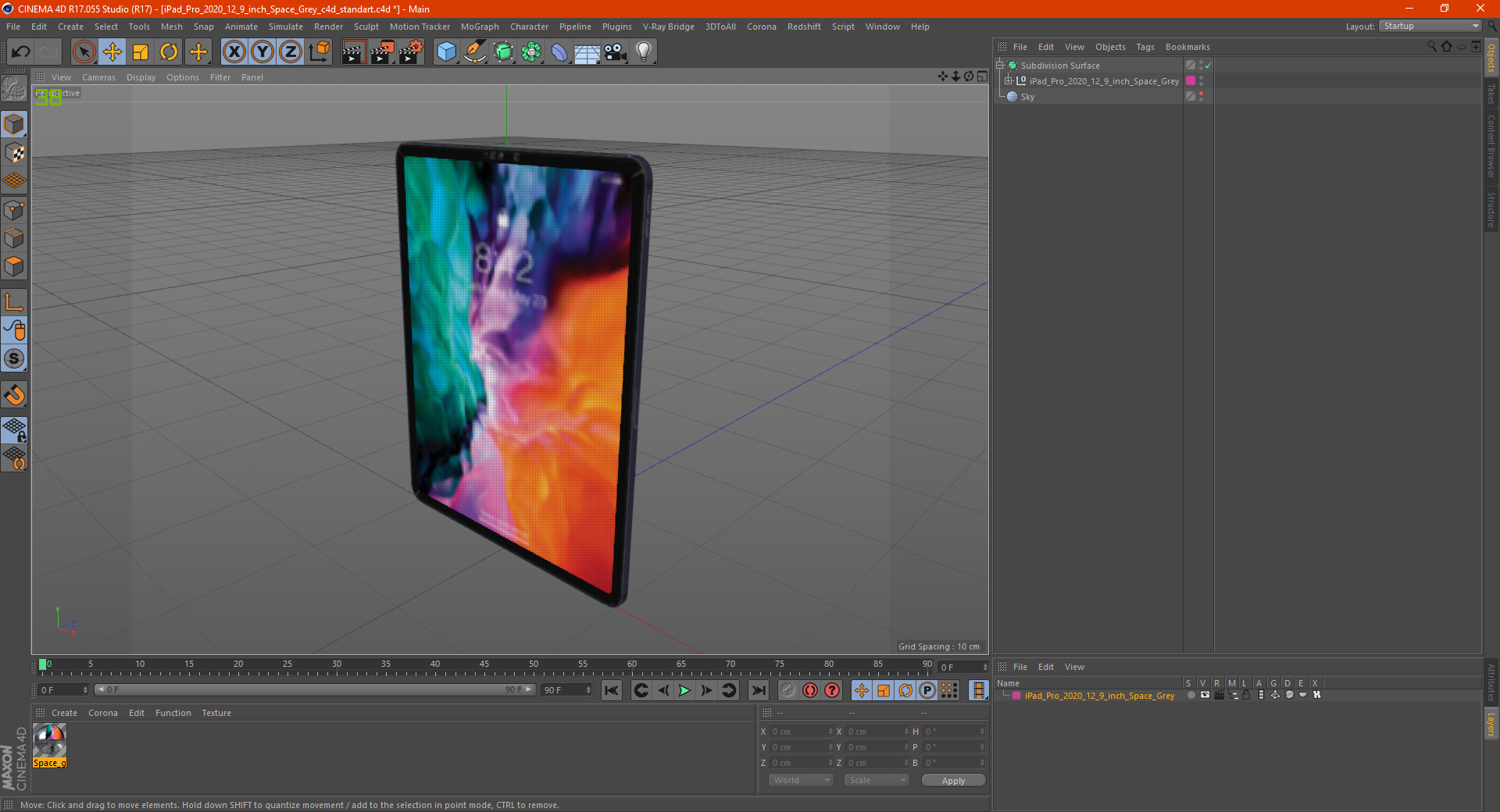Click the X position input field
The width and height of the screenshot is (1500, 812).
click(800, 732)
